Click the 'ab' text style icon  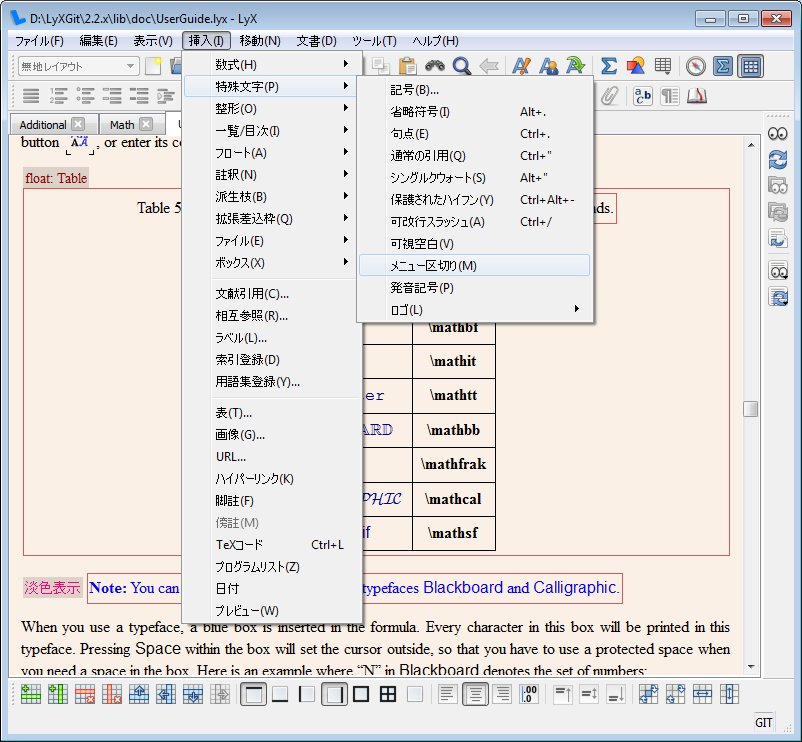coord(642,96)
